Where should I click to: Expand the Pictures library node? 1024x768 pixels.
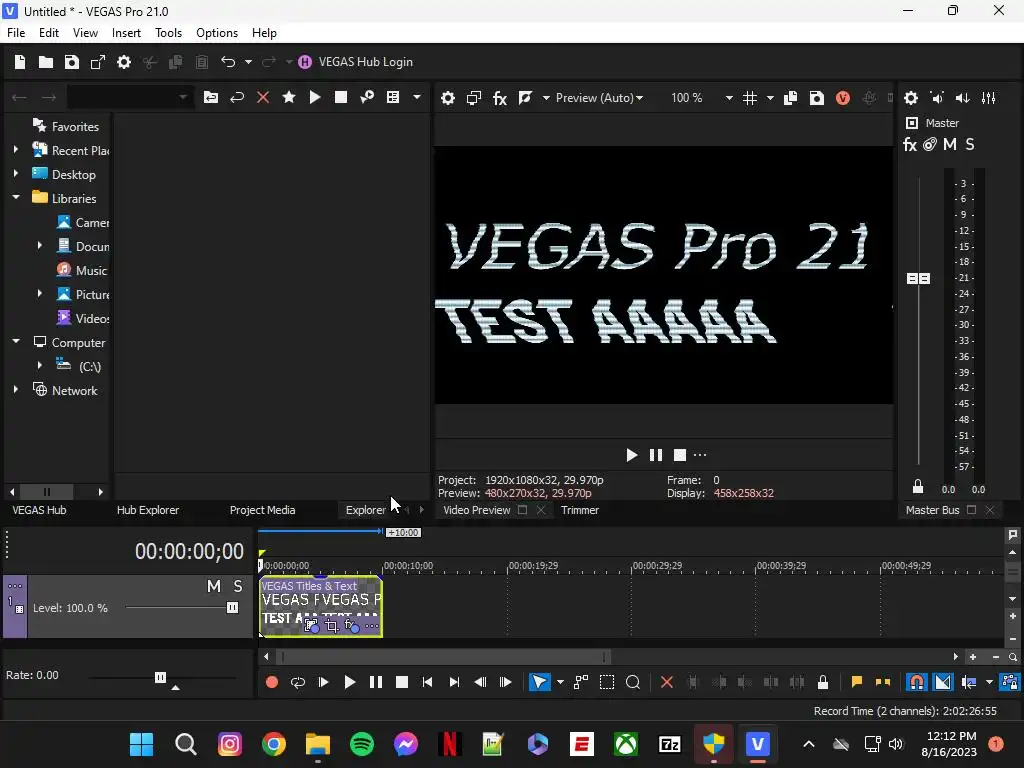(x=40, y=294)
